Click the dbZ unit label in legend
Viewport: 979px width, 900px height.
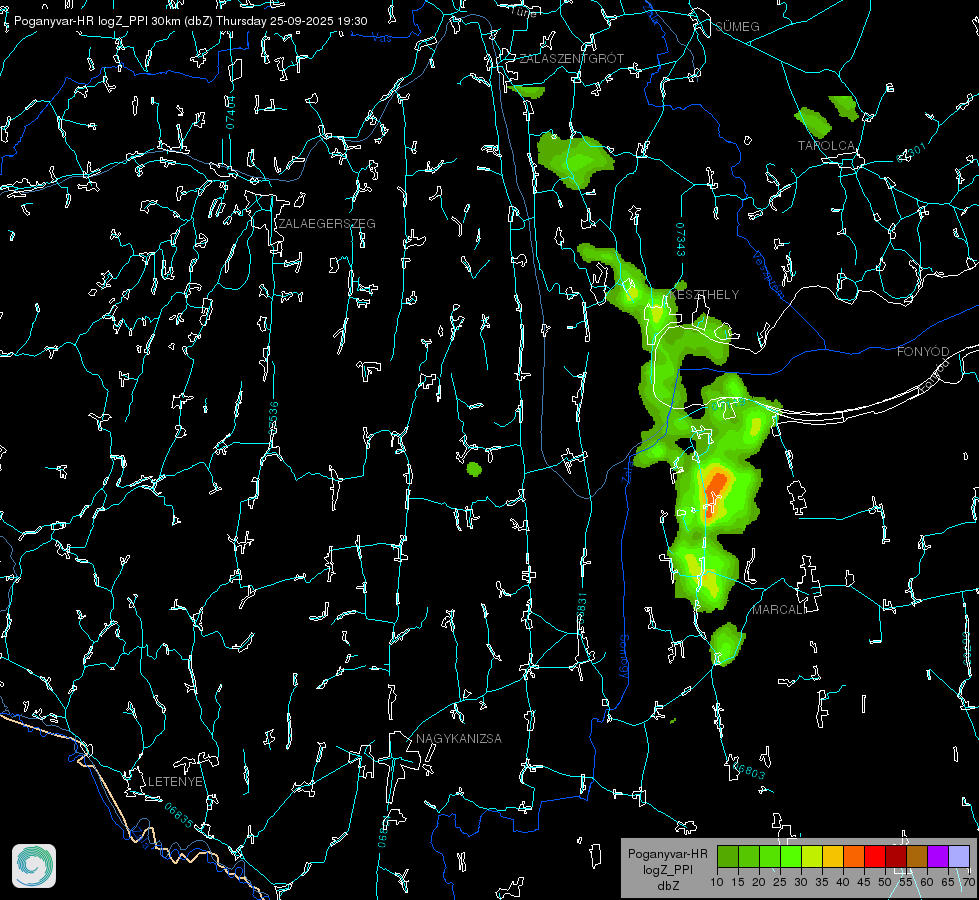667,886
